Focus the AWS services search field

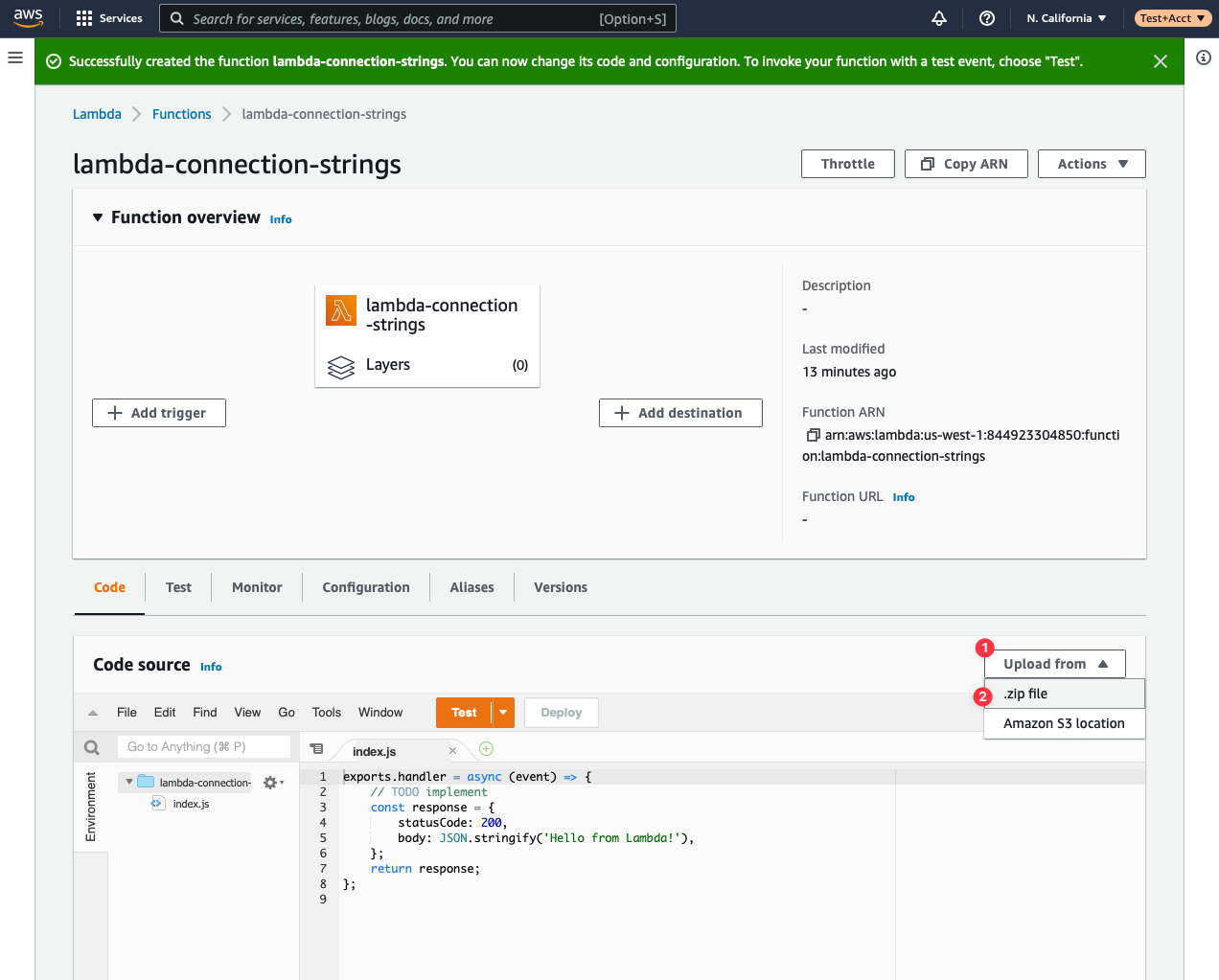(419, 18)
